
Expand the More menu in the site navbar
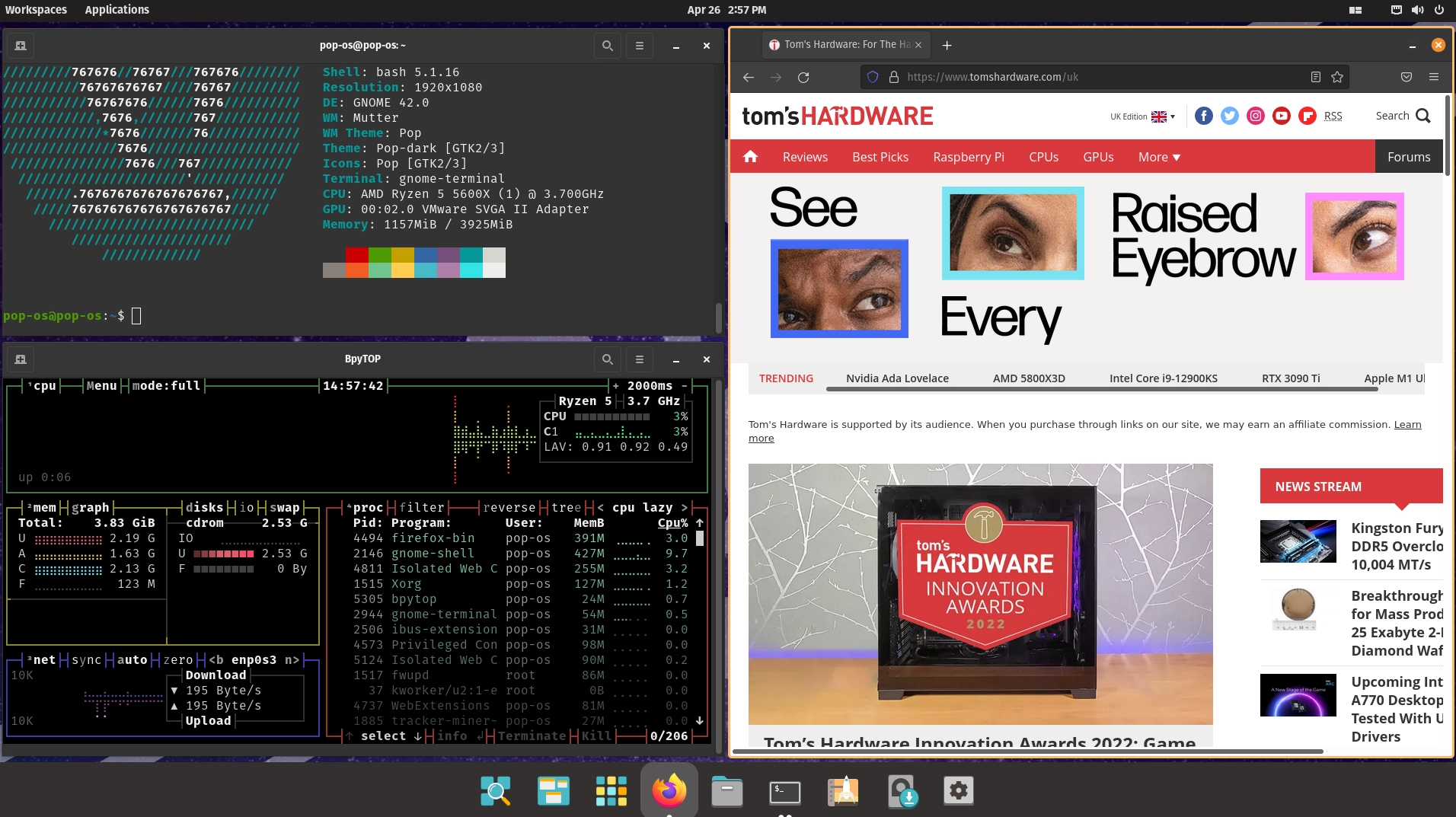[1159, 157]
